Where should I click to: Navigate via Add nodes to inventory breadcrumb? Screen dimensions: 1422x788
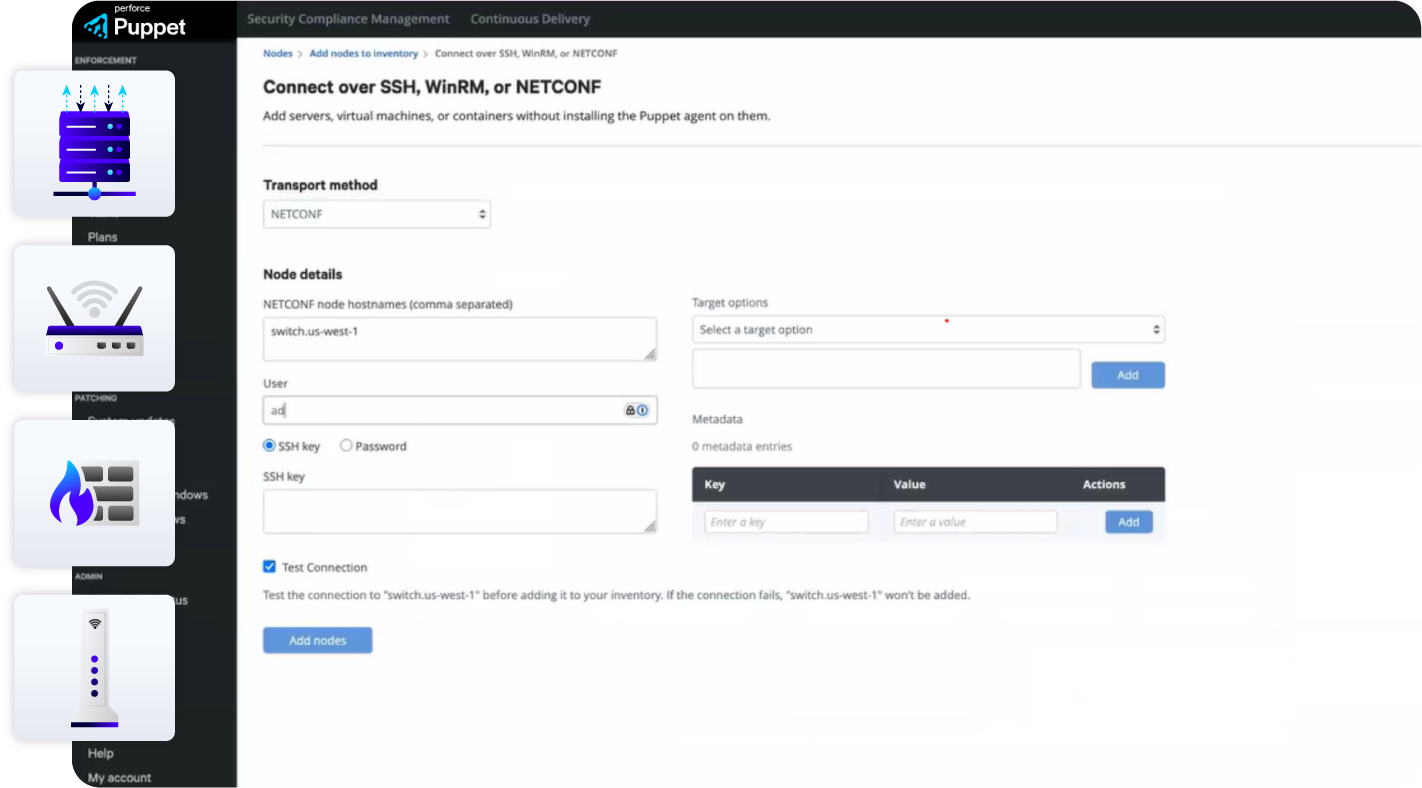click(x=363, y=53)
